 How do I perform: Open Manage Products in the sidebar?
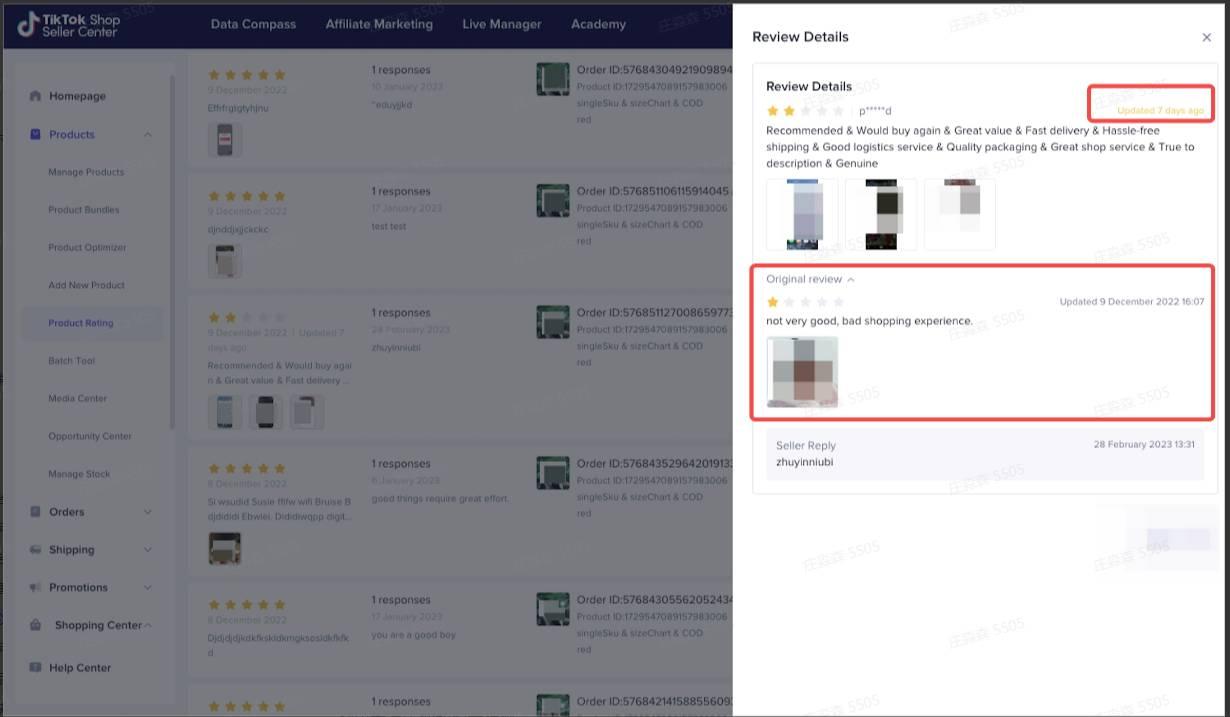[x=86, y=172]
